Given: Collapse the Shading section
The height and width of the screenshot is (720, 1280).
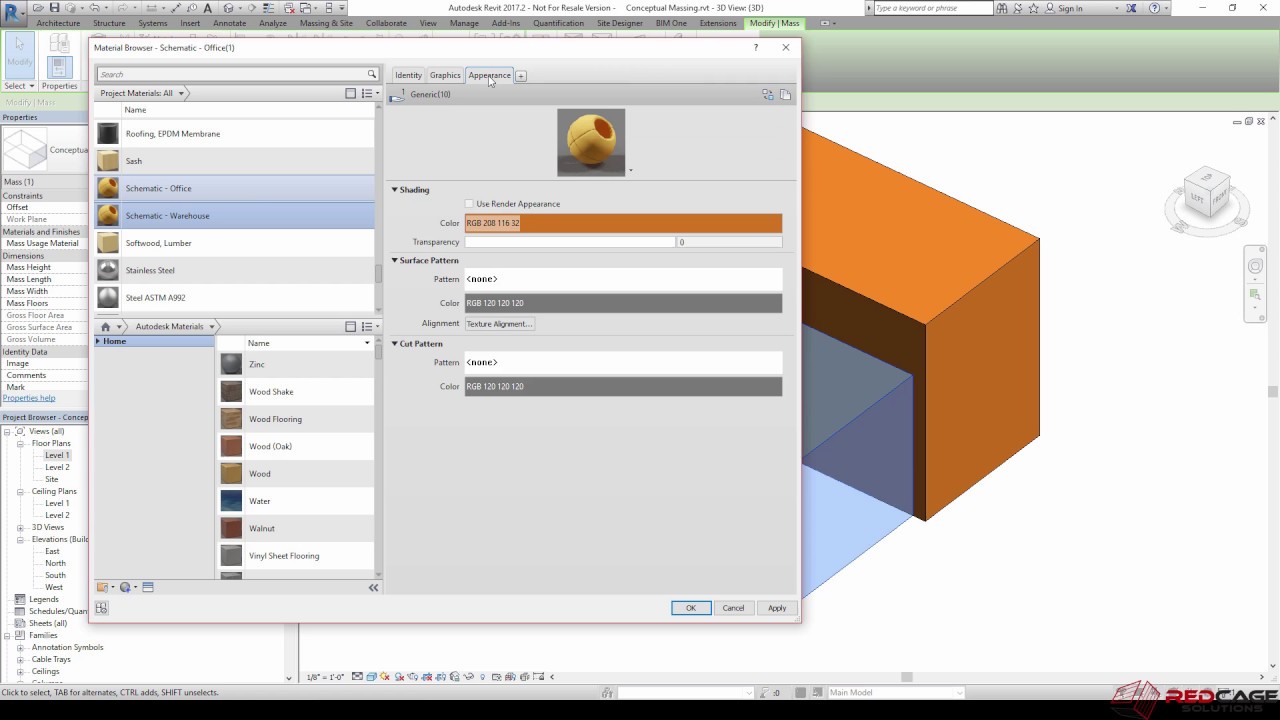Looking at the screenshot, I should point(395,190).
